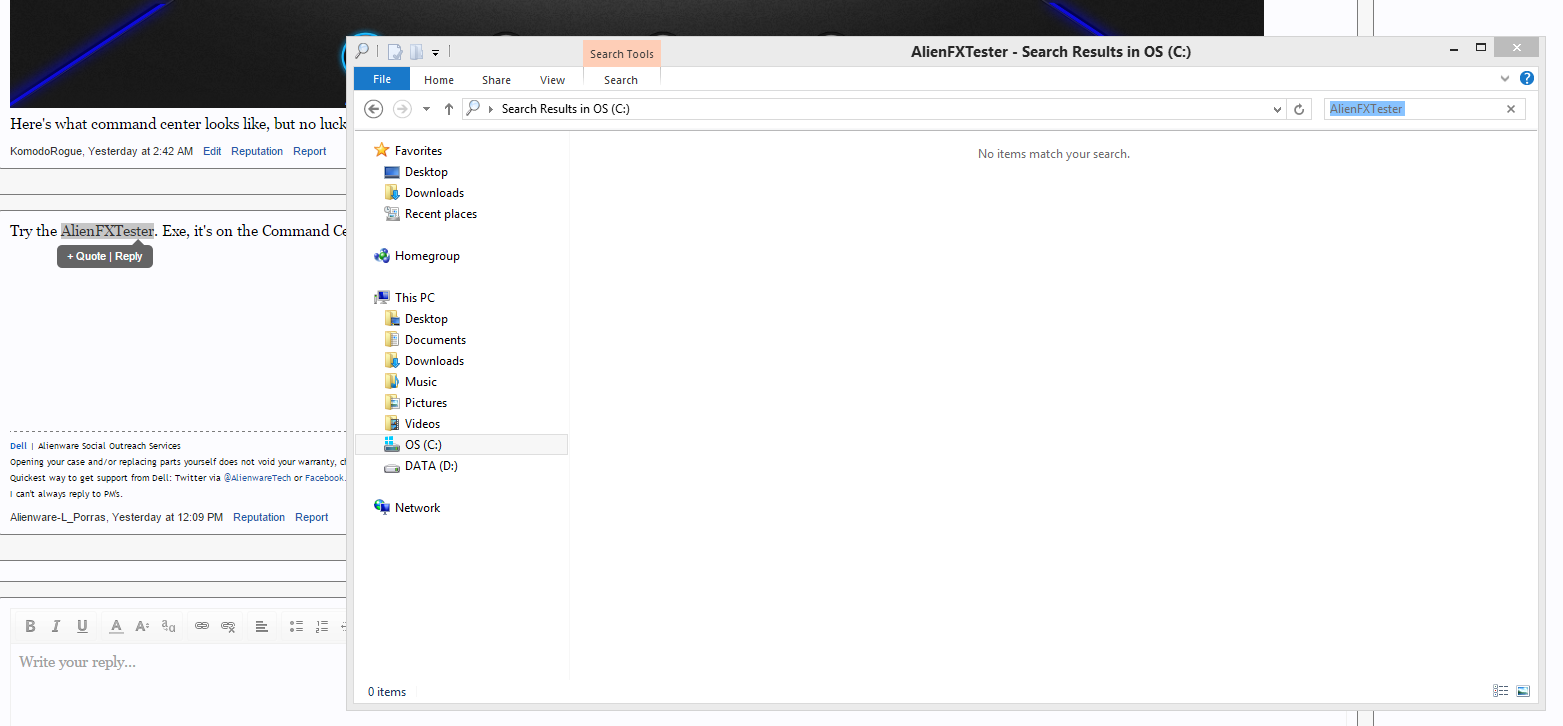Open Explorer Help question mark icon
Image resolution: width=1563 pixels, height=726 pixels.
click(x=1527, y=78)
